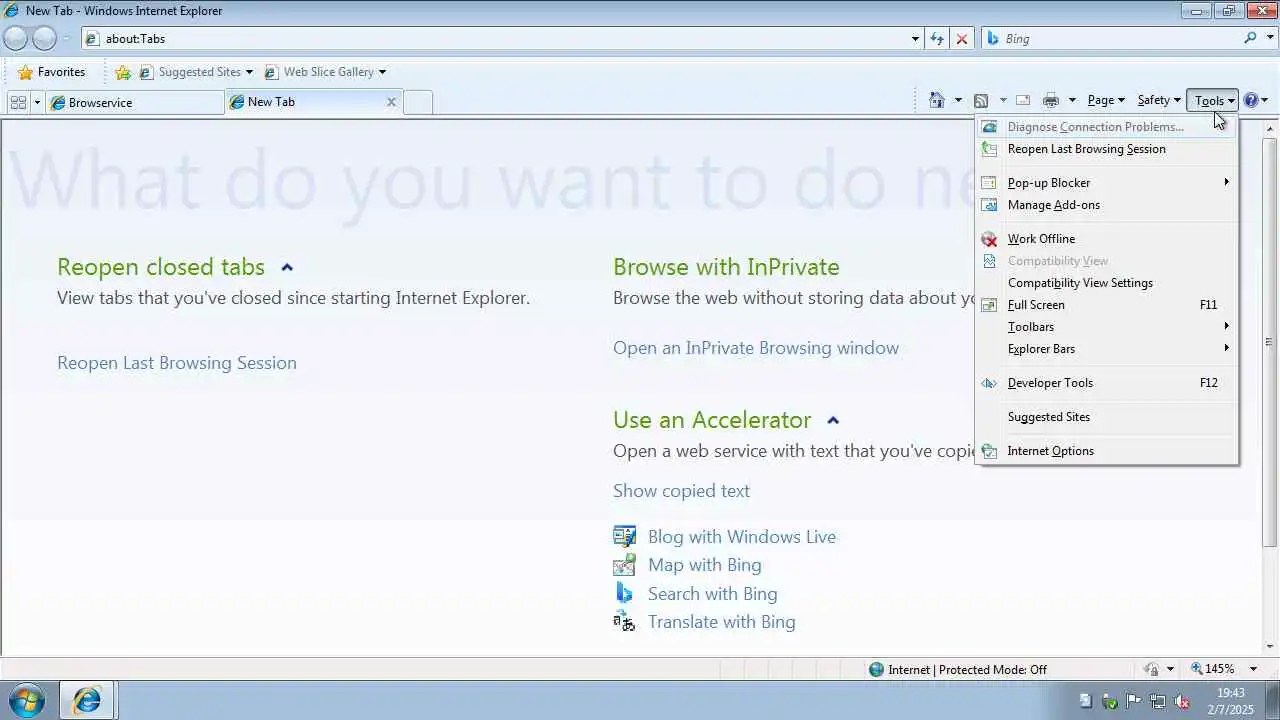Click the Bing search magnifier icon
The image size is (1280, 720).
[1251, 38]
